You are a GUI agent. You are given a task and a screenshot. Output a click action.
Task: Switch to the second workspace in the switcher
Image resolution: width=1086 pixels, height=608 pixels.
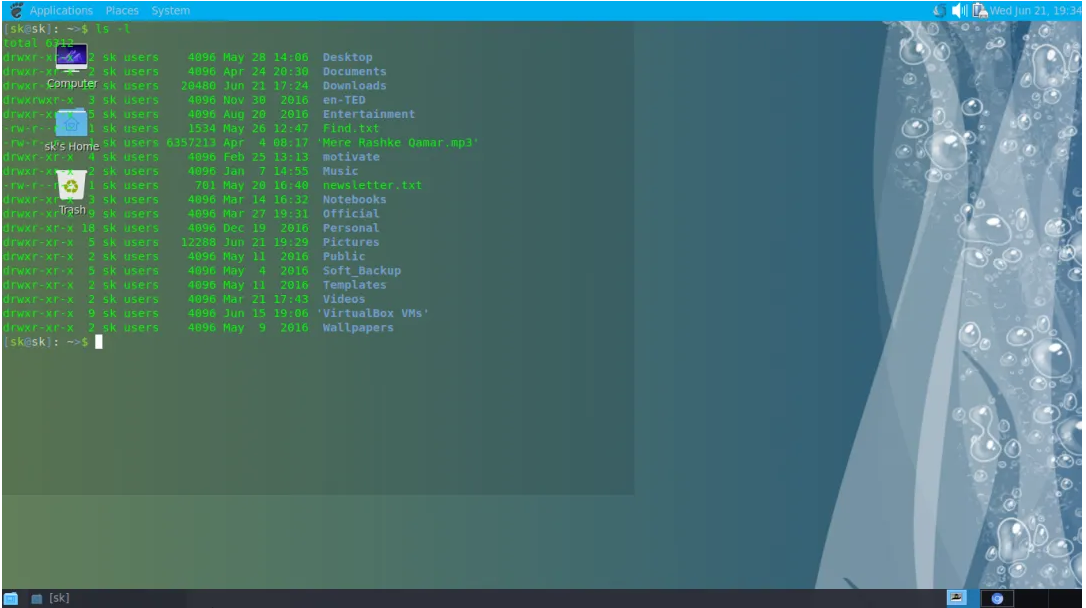998,598
